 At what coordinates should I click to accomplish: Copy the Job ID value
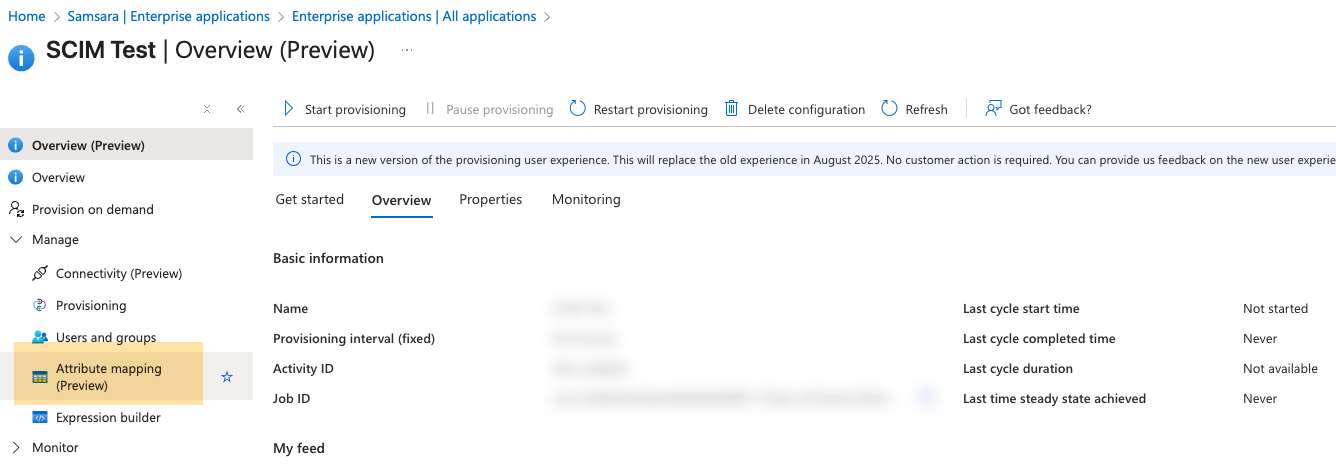[927, 399]
